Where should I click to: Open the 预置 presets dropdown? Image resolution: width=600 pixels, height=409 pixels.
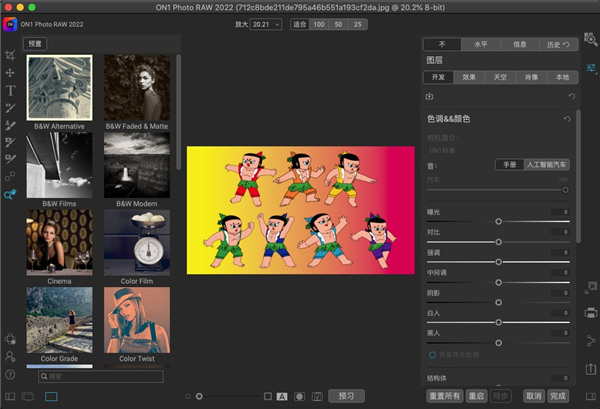pos(35,44)
